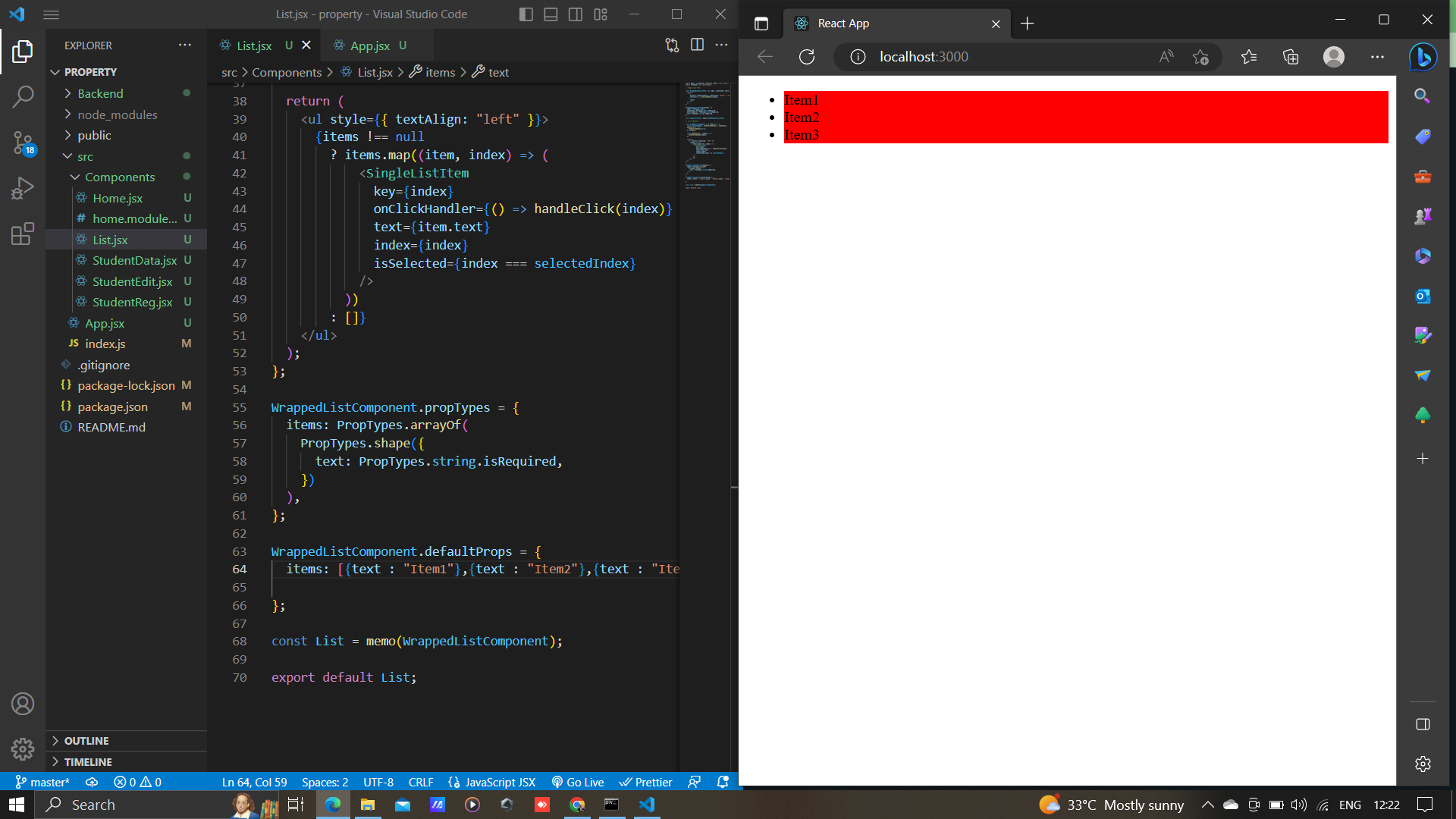1456x819 pixels.
Task: Click Go Live in the status bar
Action: point(578,782)
